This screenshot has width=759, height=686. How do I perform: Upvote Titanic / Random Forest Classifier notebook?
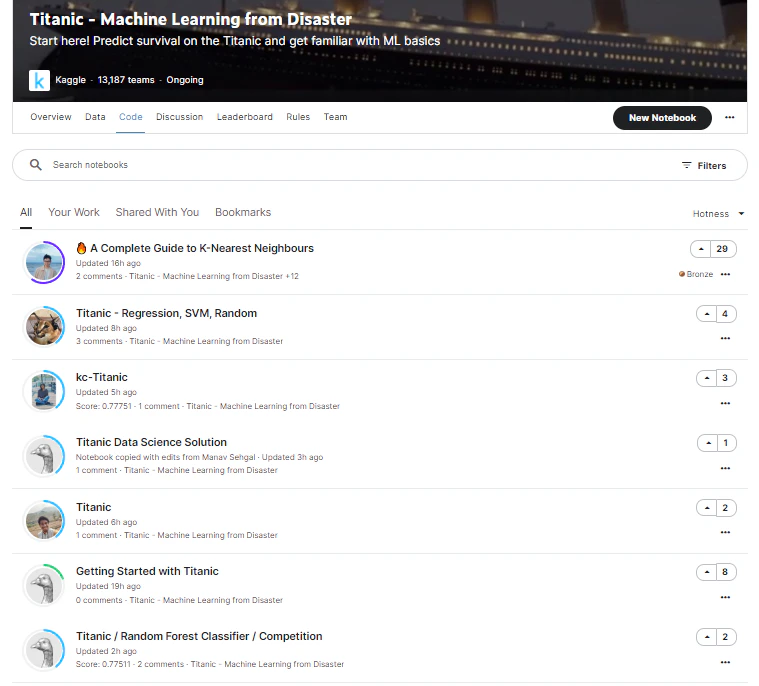707,637
